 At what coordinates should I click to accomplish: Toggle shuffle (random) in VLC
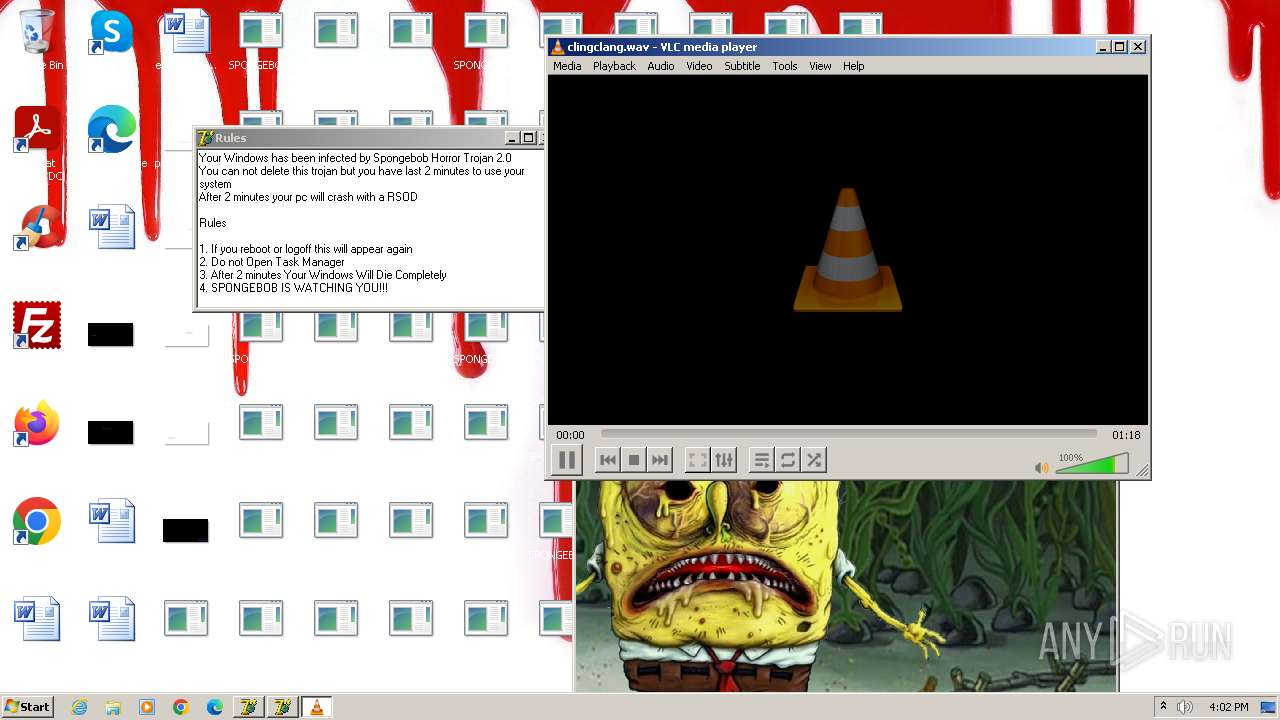(x=814, y=460)
